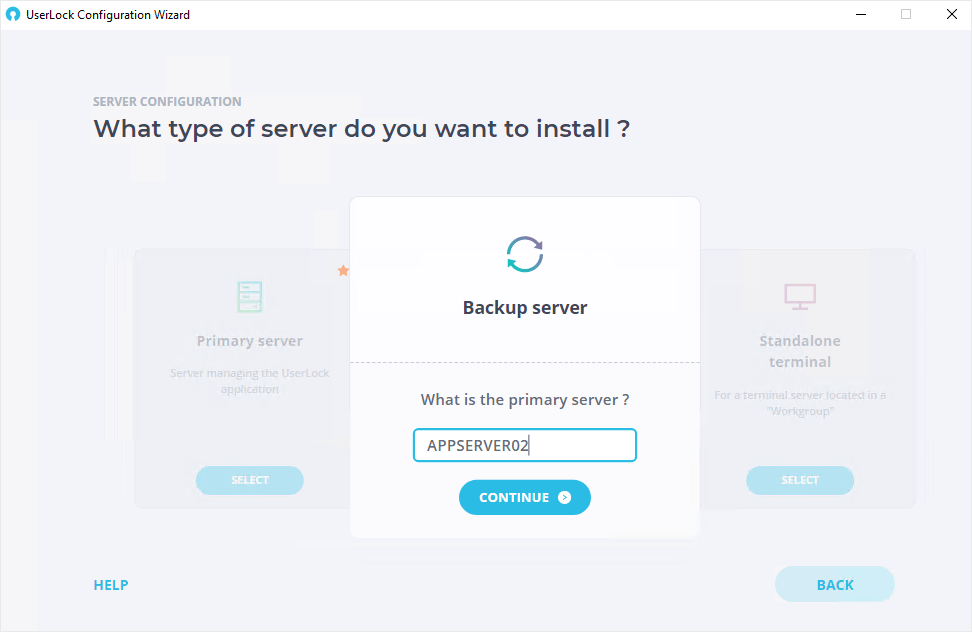Screen dimensions: 972x632
Task: Click the CONTINUE button
Action: pos(524,498)
